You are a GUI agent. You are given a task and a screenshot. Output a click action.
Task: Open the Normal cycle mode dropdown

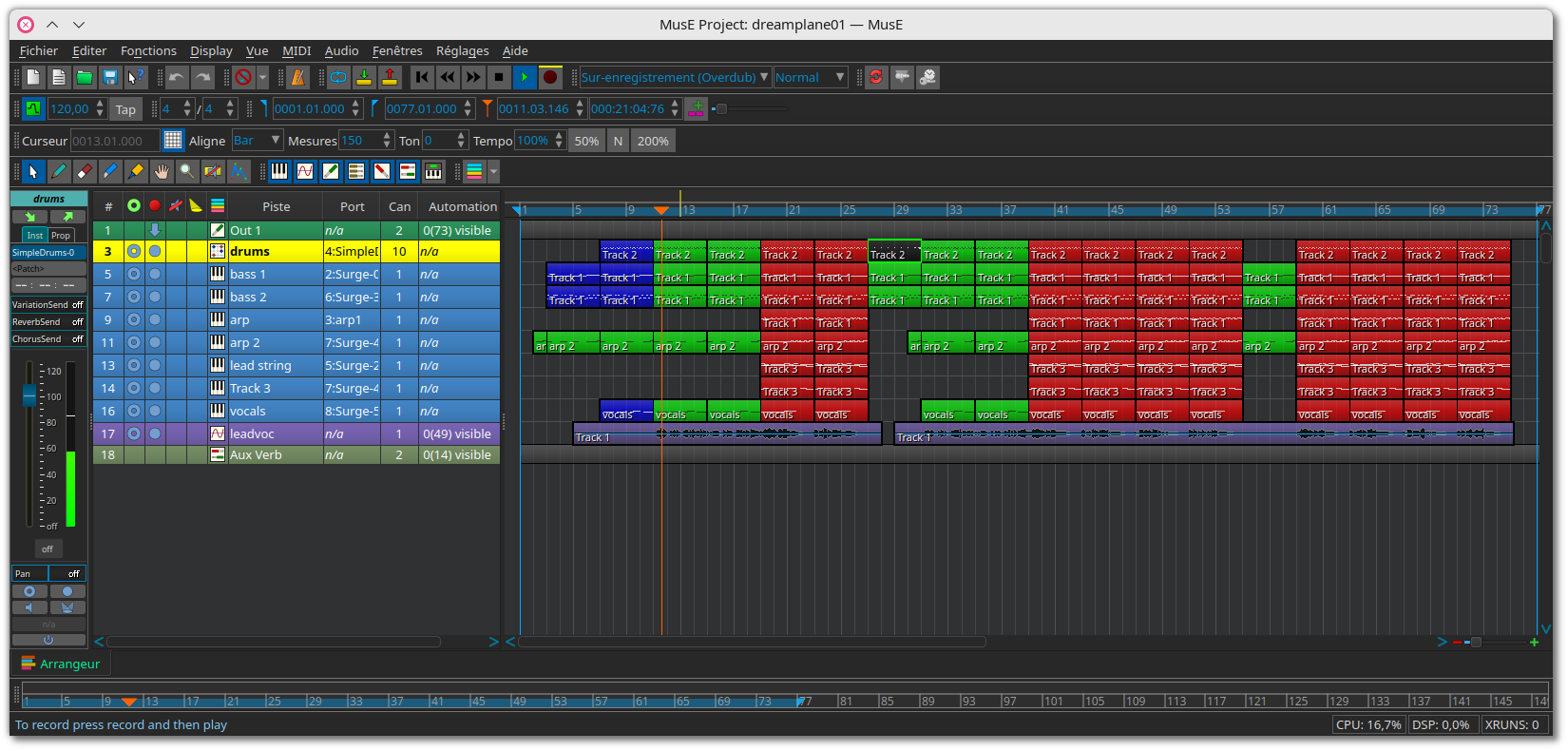pos(811,77)
